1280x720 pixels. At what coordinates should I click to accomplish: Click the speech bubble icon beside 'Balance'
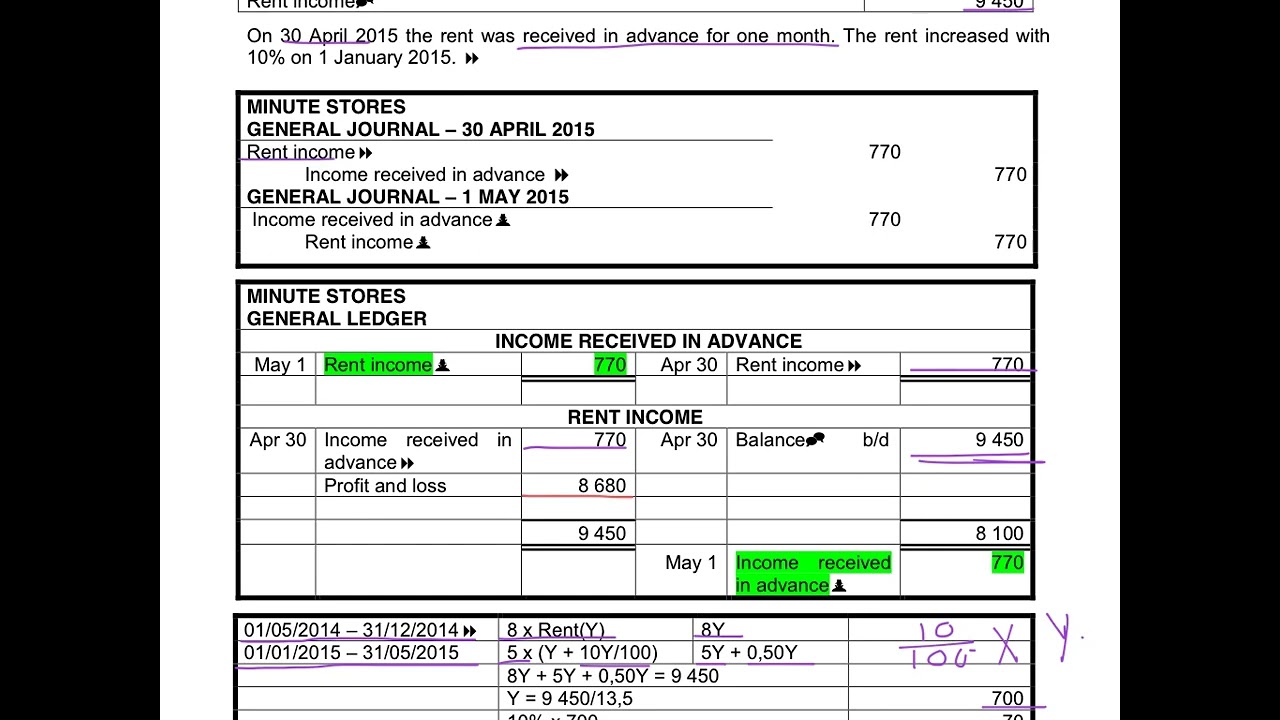[x=815, y=440]
